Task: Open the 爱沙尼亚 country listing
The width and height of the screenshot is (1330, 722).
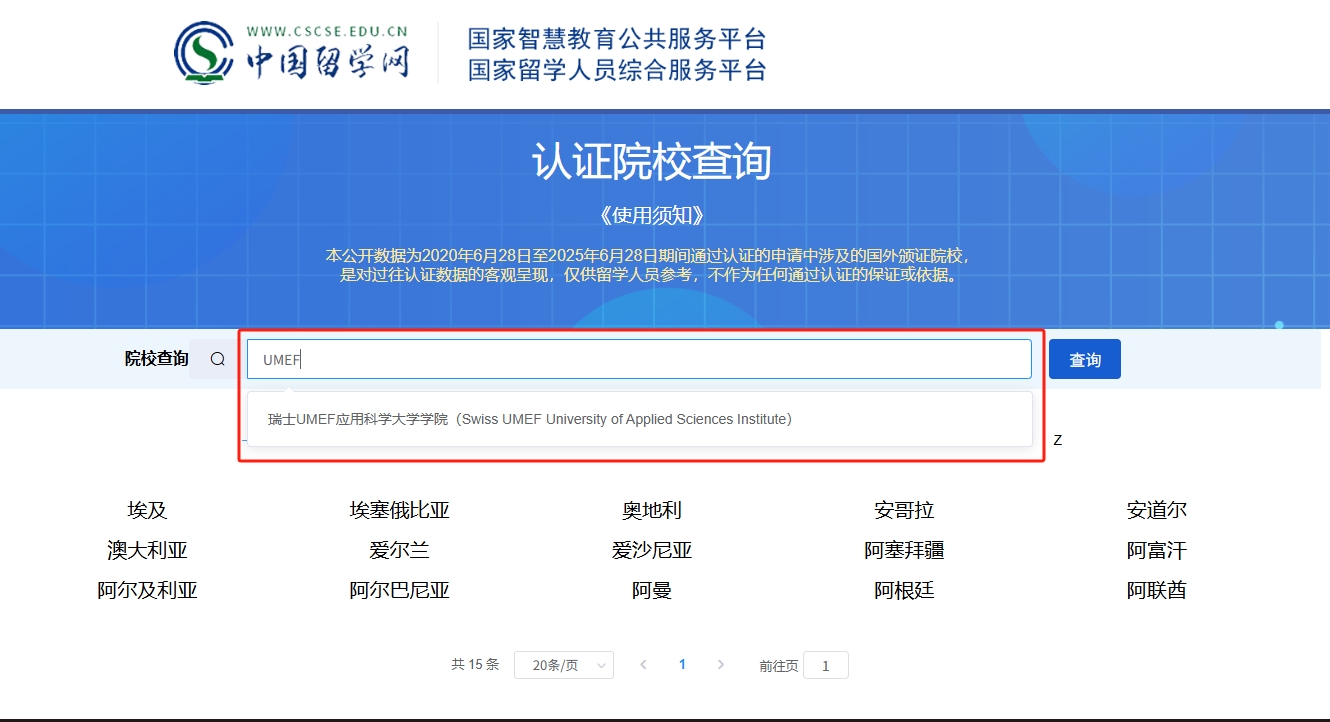Action: (x=652, y=550)
